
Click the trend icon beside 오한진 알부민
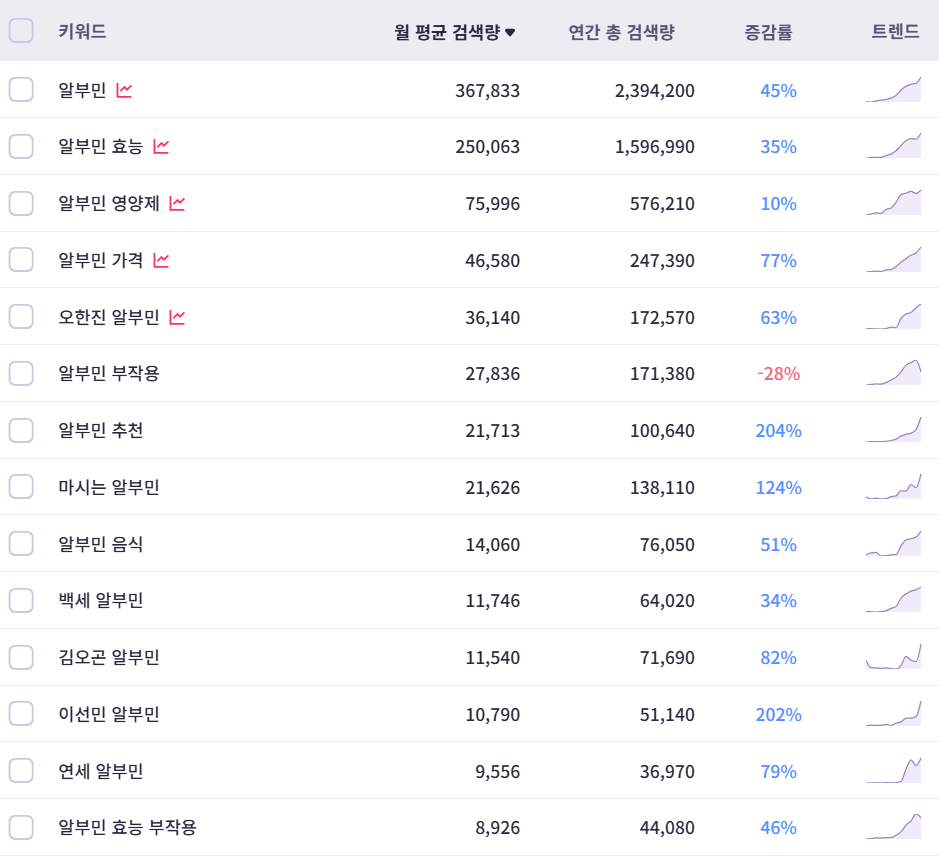[177, 318]
